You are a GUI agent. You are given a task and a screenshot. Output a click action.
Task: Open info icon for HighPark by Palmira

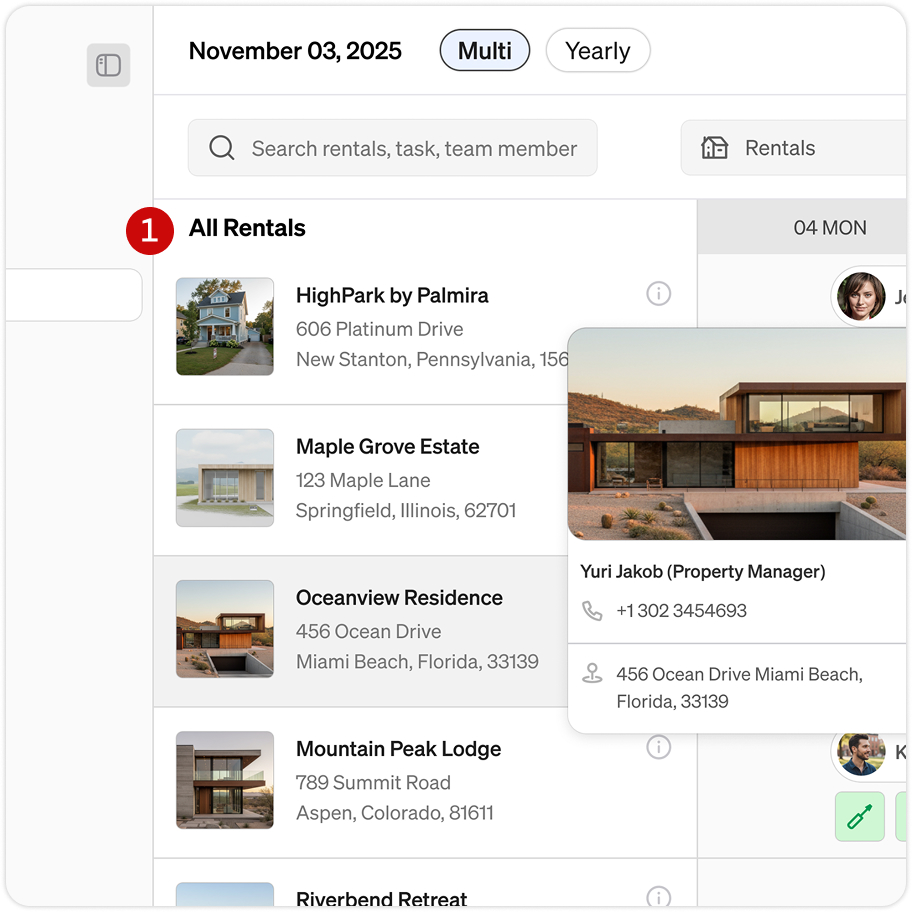(x=658, y=293)
